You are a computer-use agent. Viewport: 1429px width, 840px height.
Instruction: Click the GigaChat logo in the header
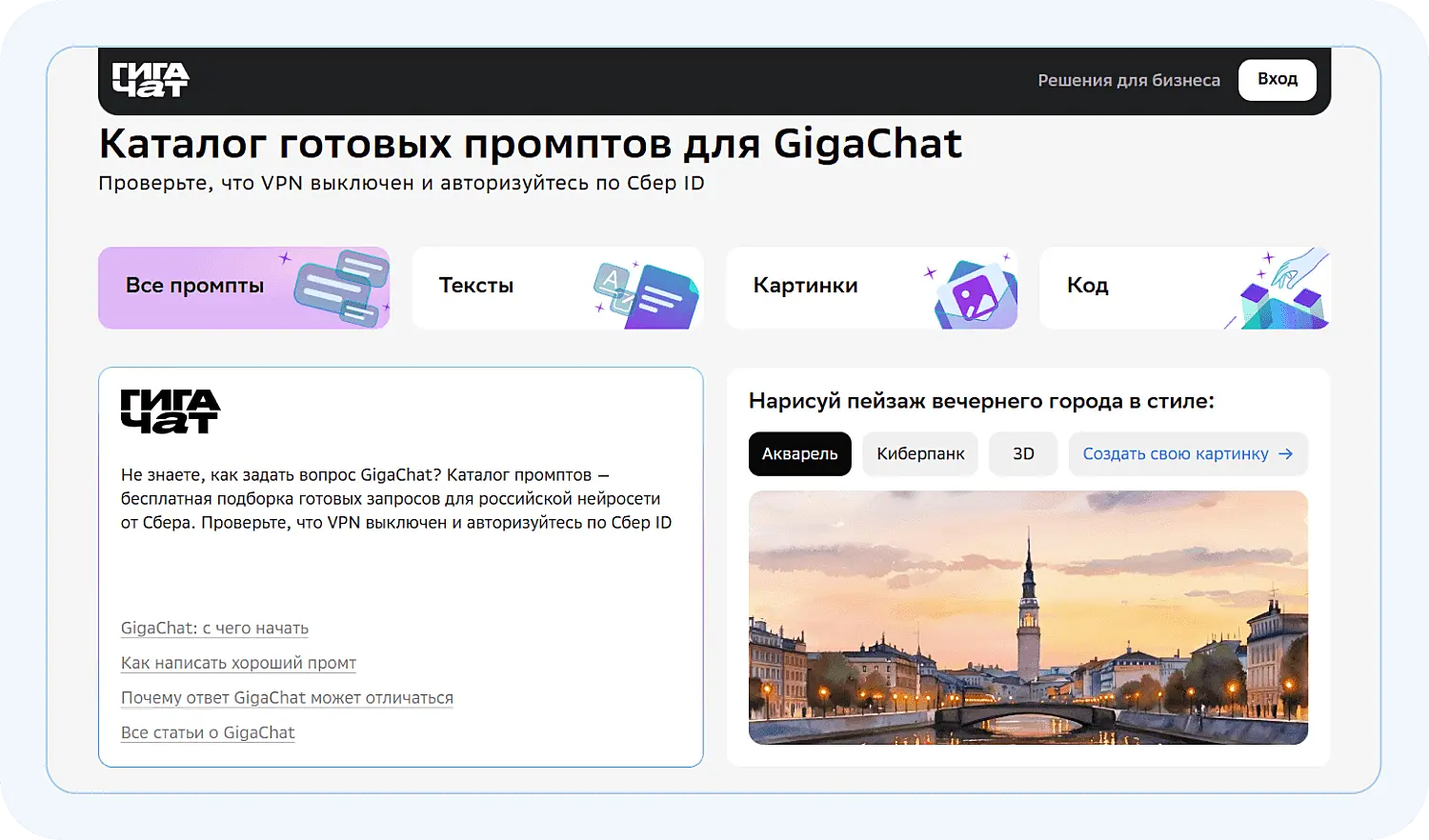pos(151,80)
